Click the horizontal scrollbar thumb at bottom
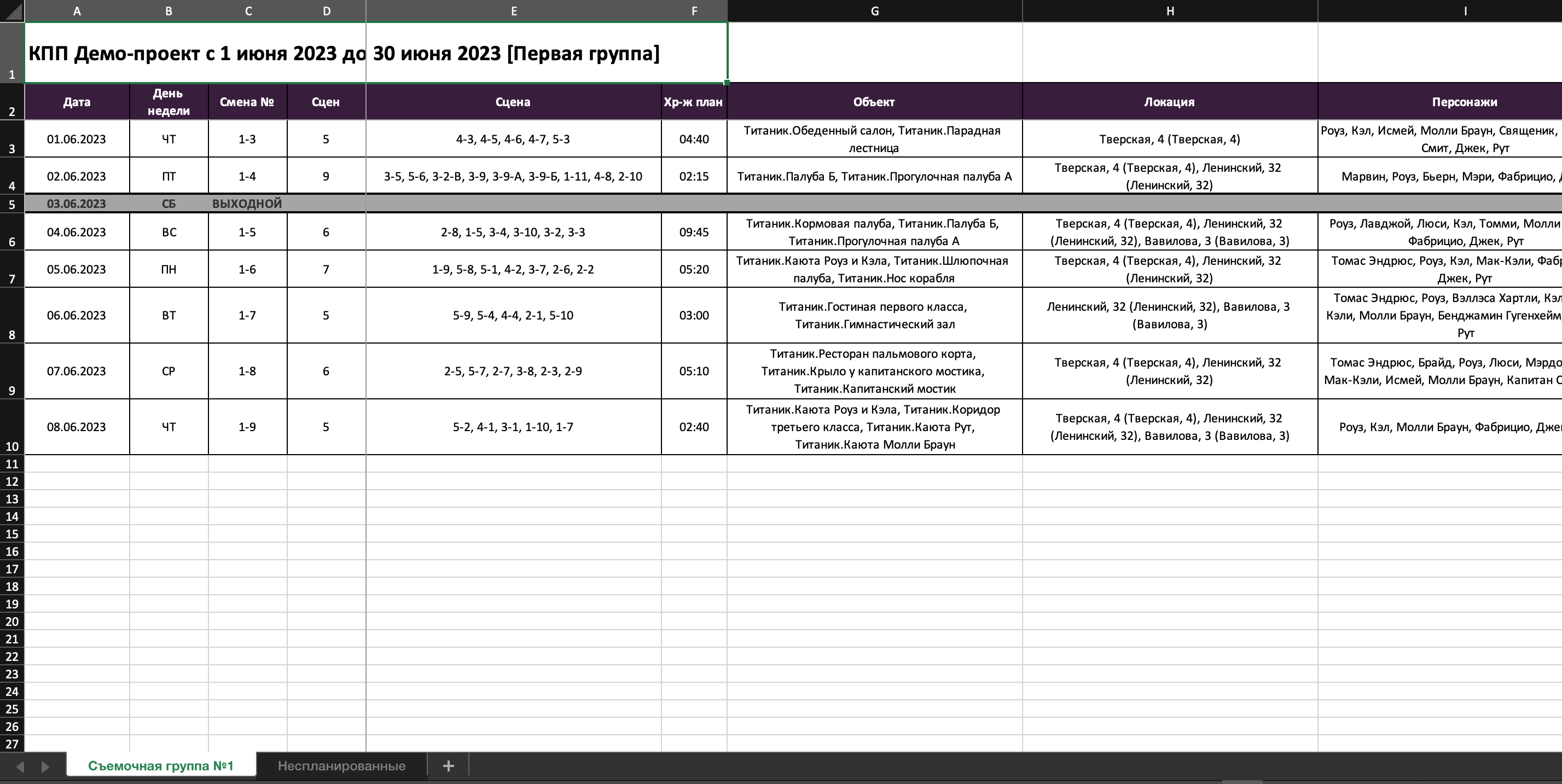 (1241, 782)
